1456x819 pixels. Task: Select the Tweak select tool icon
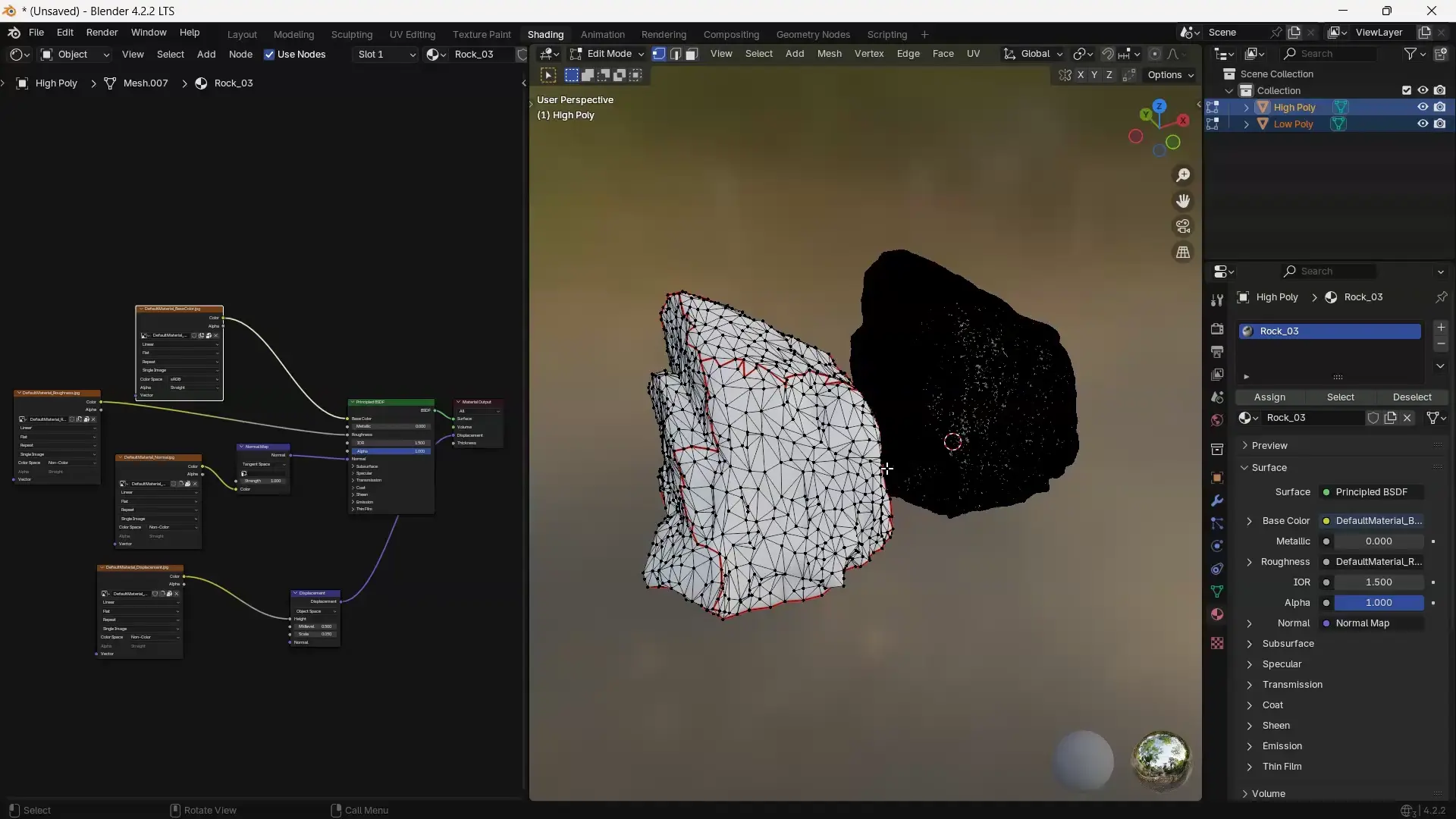click(548, 75)
